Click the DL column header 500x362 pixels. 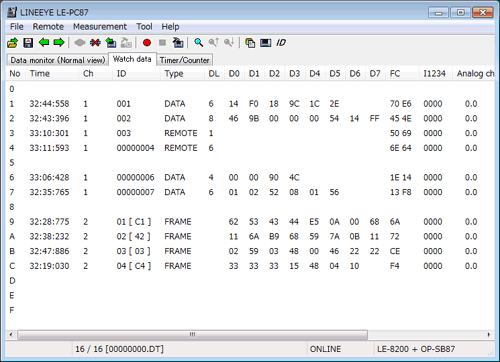(x=214, y=73)
